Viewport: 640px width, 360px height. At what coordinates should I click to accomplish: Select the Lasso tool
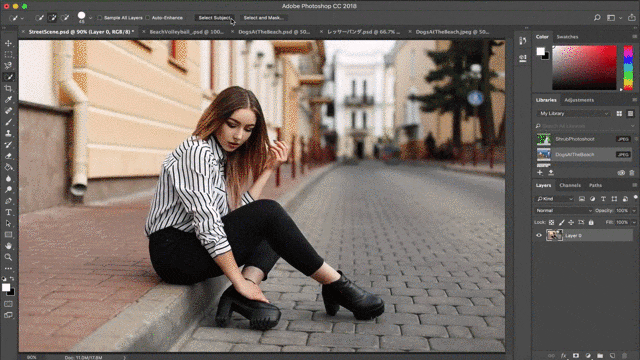(8, 66)
